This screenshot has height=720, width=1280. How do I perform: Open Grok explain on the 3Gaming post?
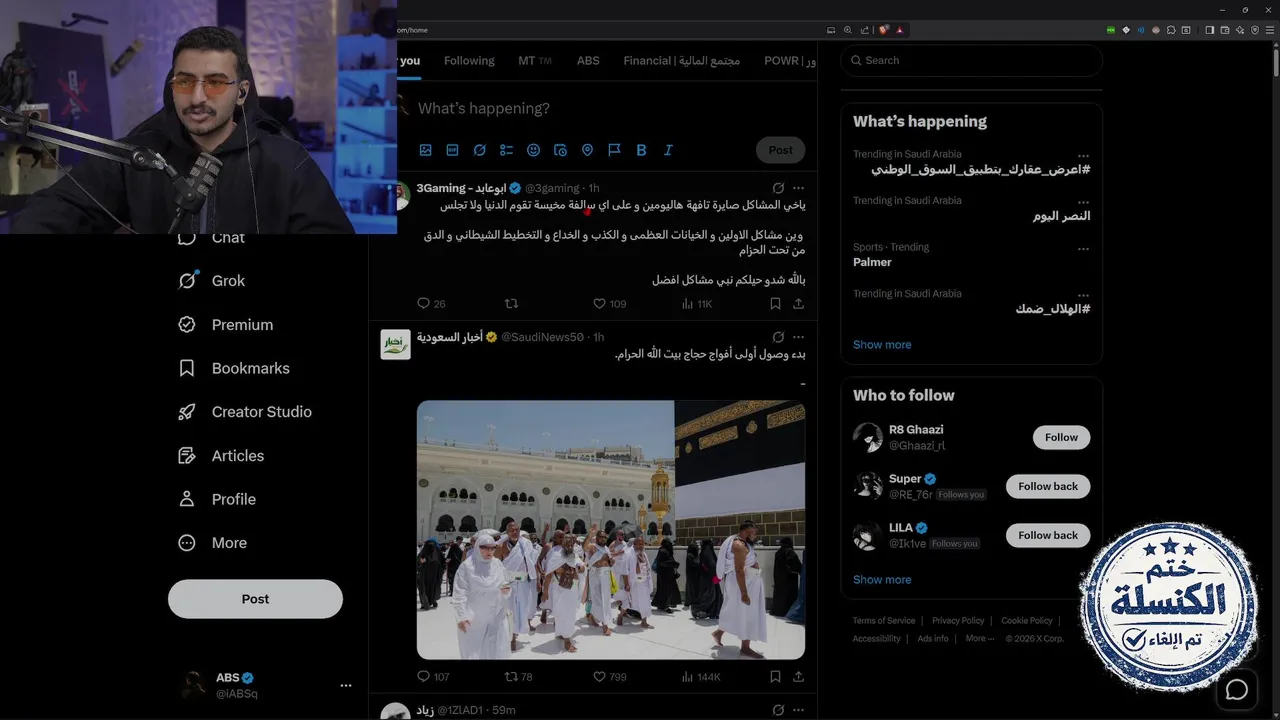click(778, 188)
